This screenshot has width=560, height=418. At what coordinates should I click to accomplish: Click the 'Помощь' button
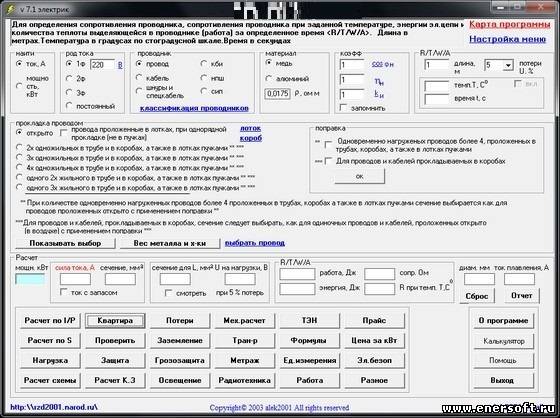503,360
